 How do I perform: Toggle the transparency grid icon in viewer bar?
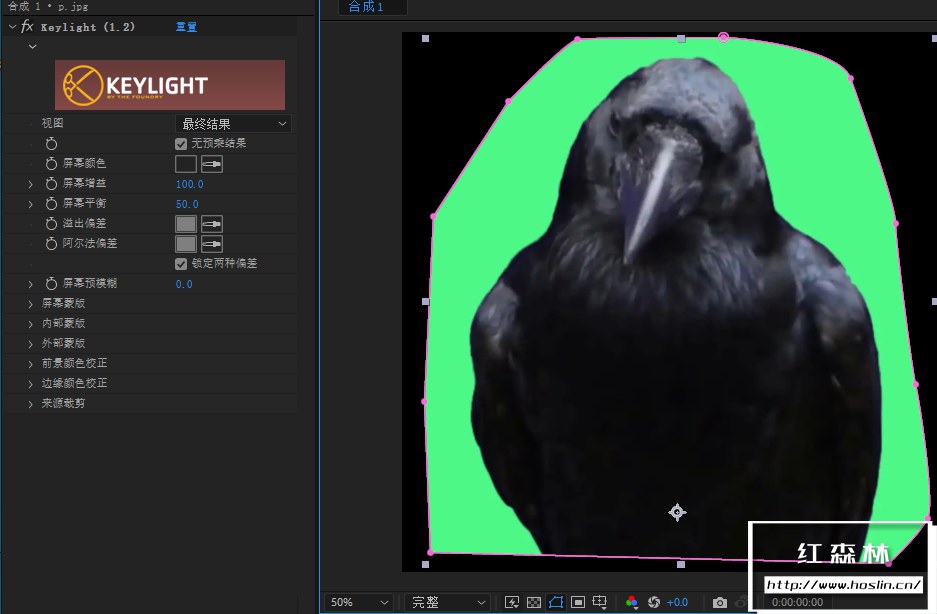[534, 602]
